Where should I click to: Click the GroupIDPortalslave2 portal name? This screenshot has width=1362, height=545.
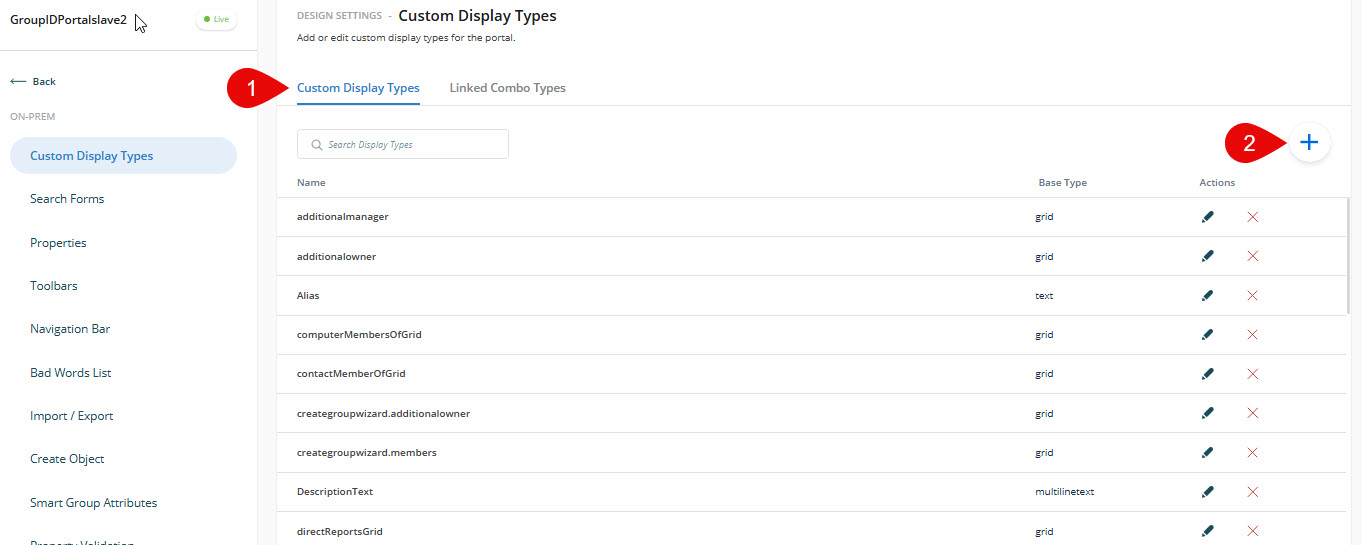tap(68, 20)
